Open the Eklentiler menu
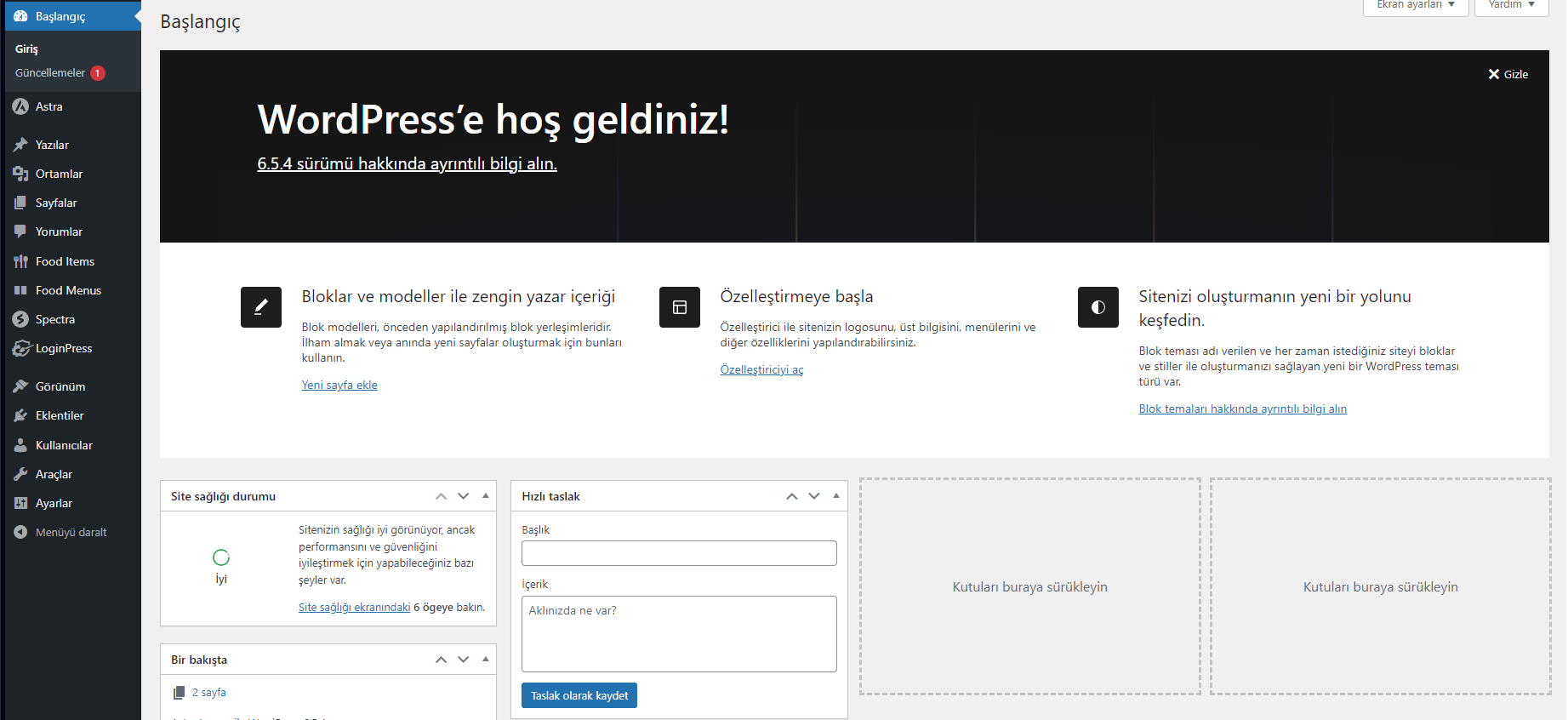 coord(73,415)
